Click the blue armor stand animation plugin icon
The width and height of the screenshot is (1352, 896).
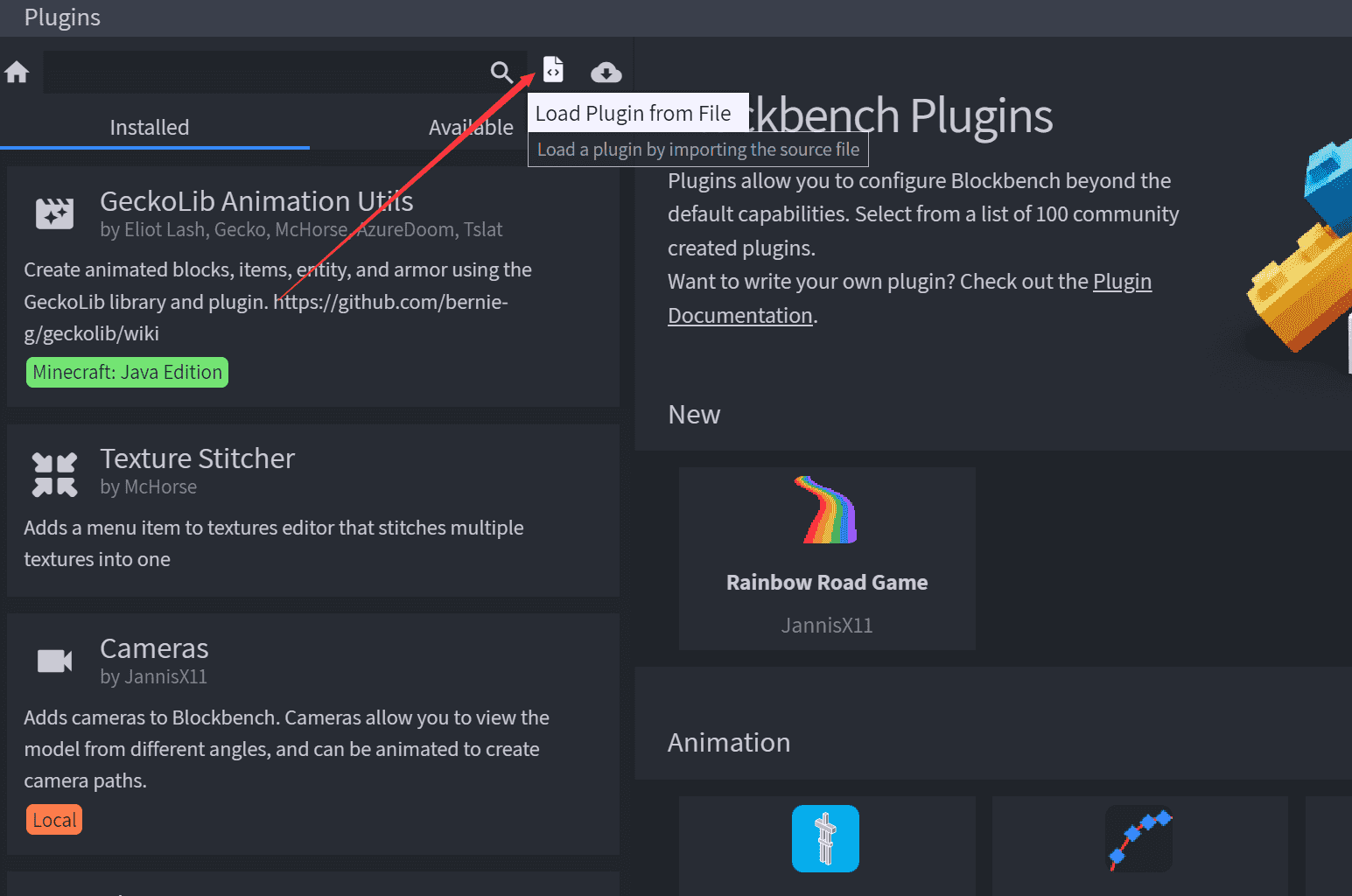[825, 838]
